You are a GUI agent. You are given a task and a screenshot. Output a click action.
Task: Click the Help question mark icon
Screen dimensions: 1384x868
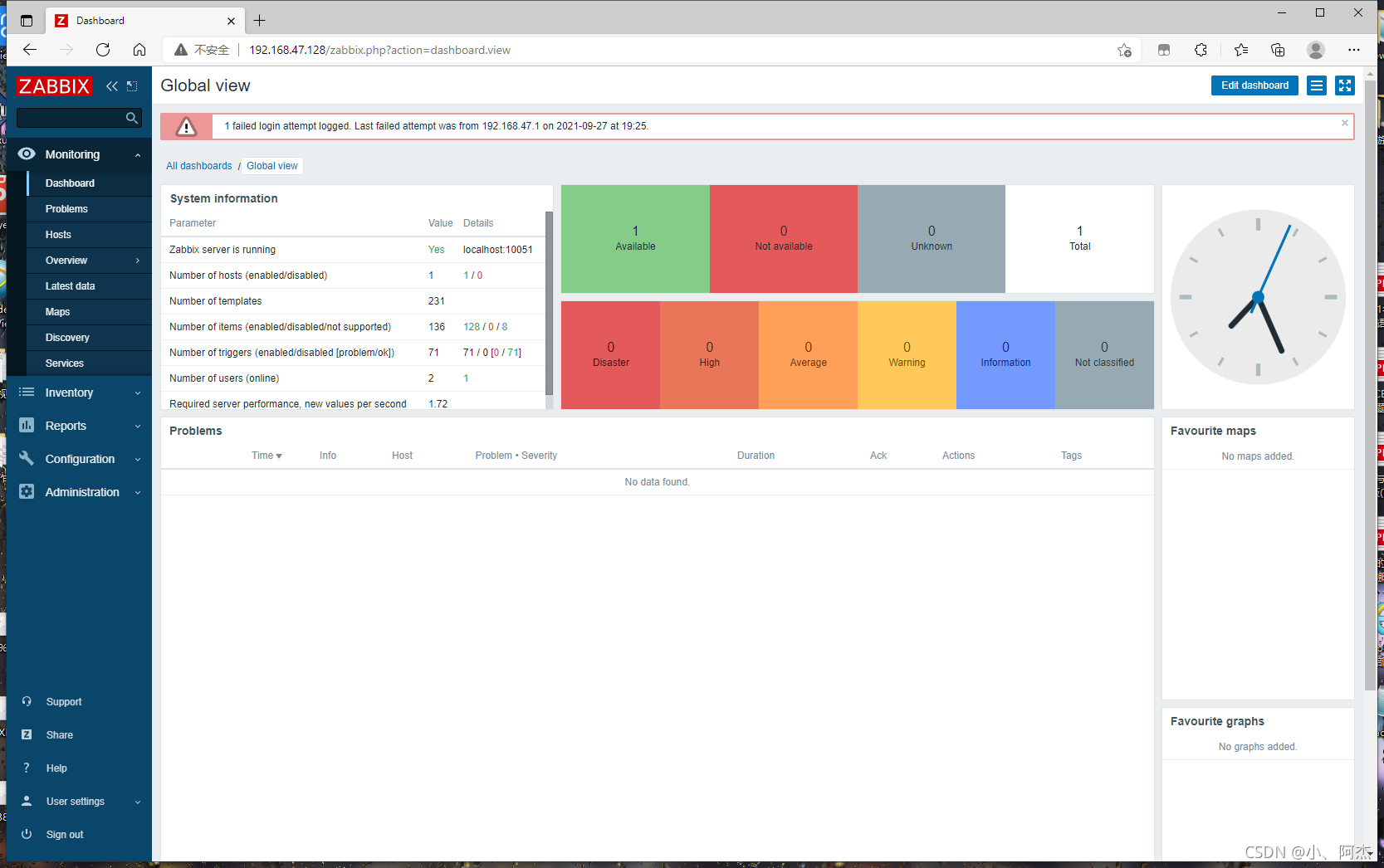(x=27, y=768)
